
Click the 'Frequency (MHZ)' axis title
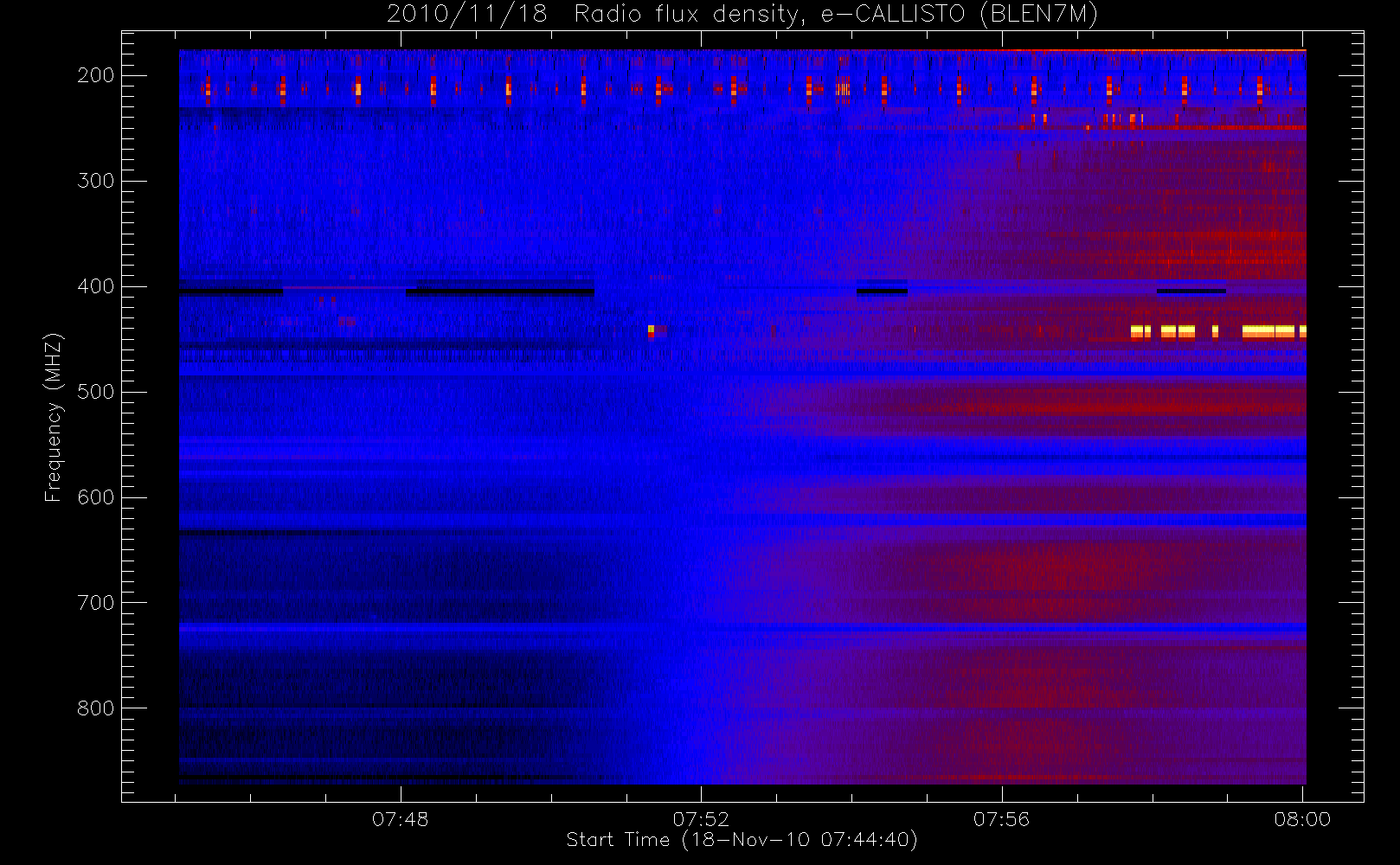[x=54, y=417]
